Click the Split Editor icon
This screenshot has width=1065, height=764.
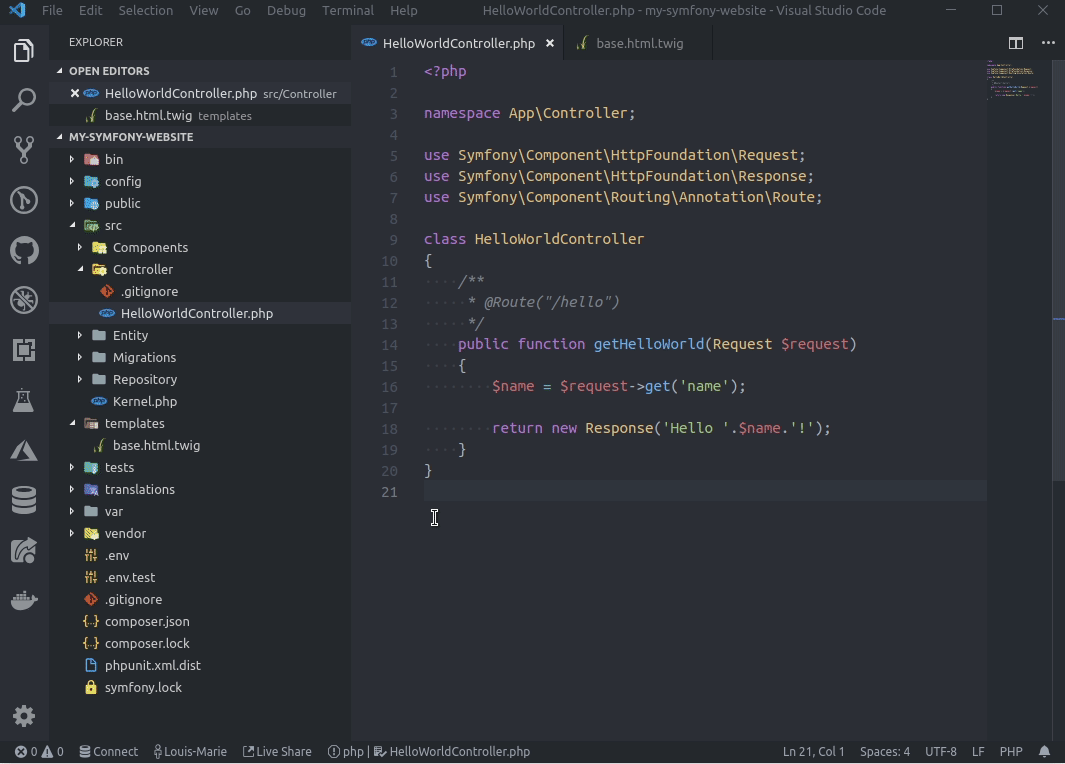(1015, 43)
